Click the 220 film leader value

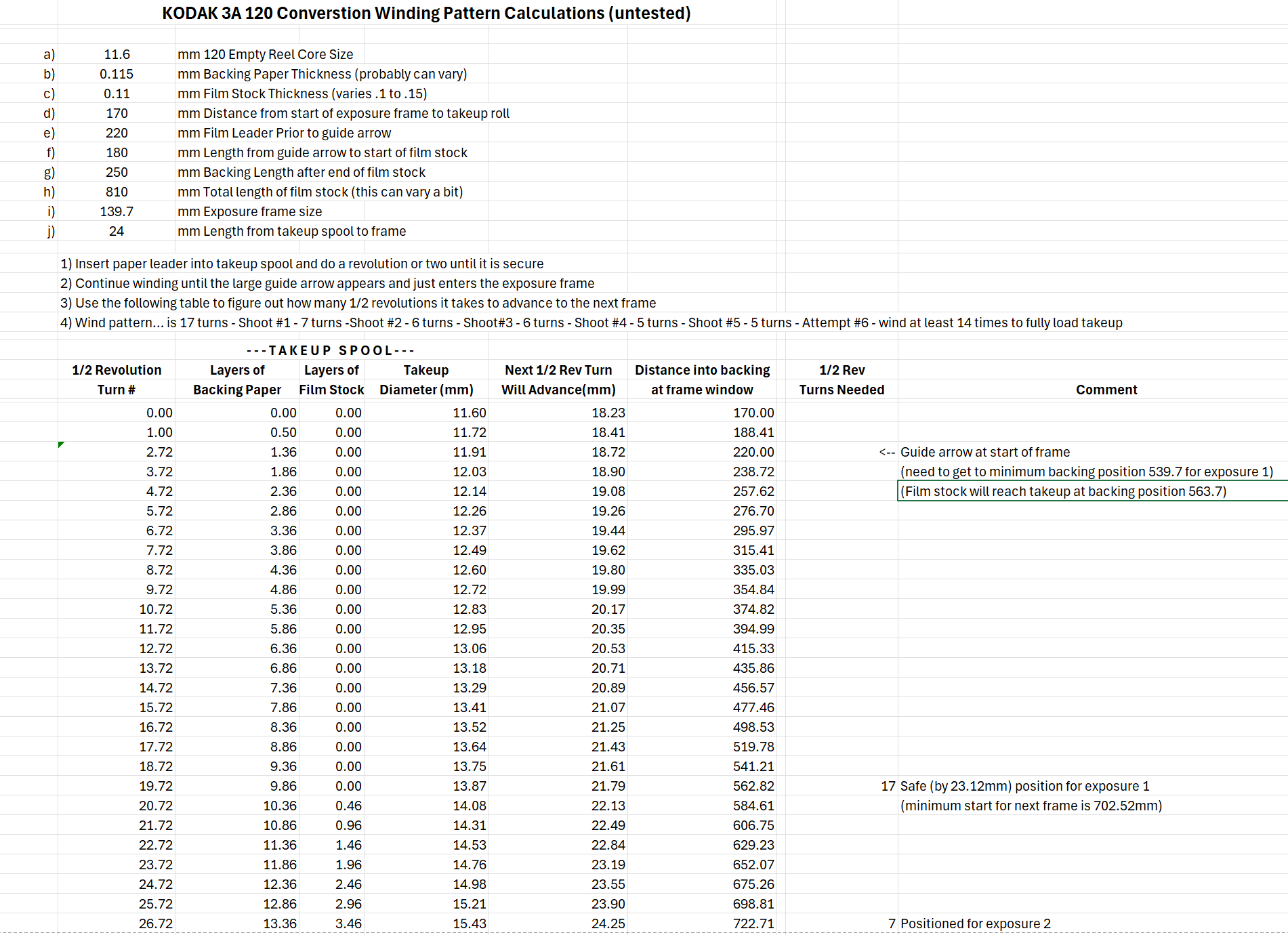point(117,133)
